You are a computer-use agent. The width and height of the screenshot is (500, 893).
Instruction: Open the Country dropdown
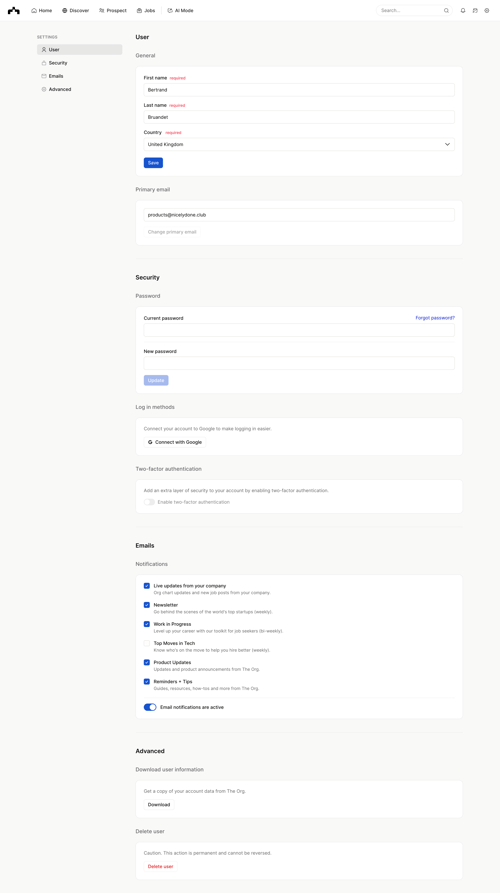[x=299, y=144]
